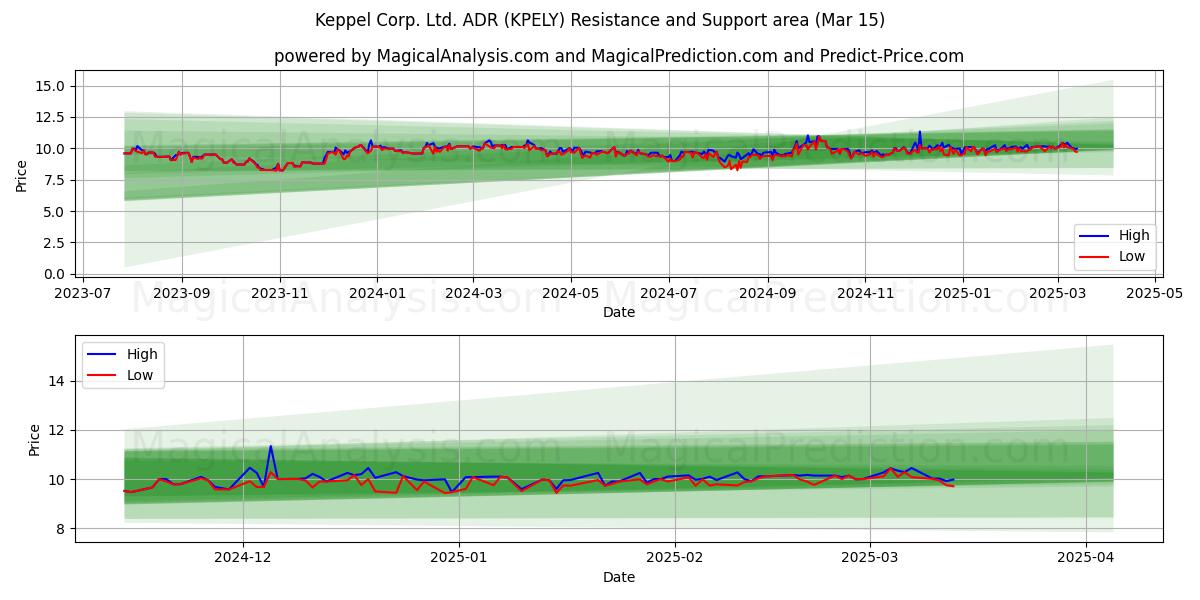Click the '2024-05' x-axis label
The width and height of the screenshot is (1200, 600).
point(571,294)
